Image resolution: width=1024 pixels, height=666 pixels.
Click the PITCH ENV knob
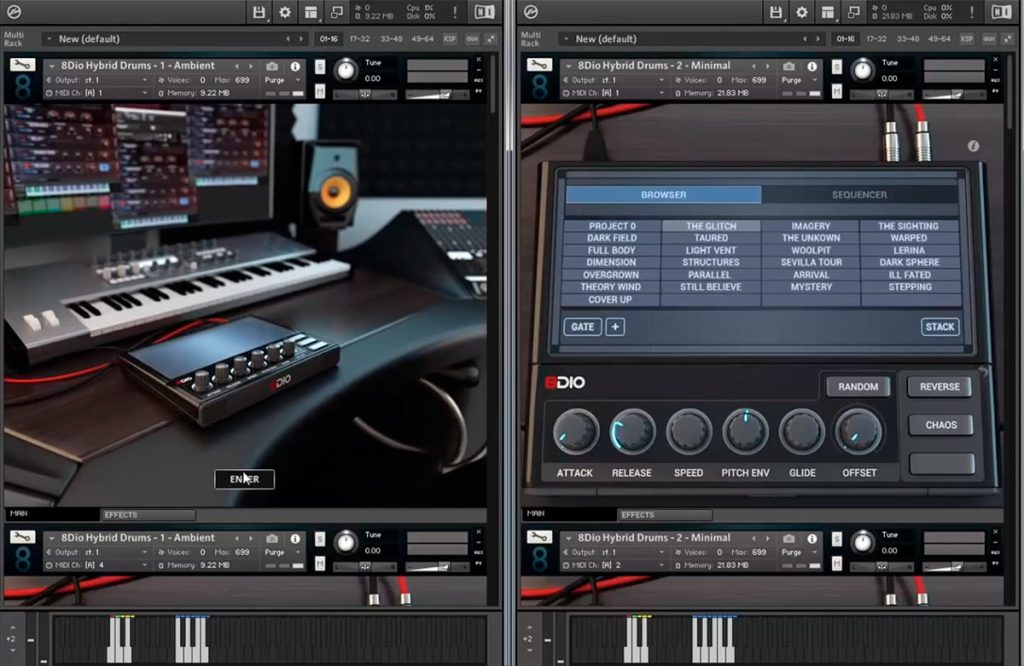[x=745, y=432]
